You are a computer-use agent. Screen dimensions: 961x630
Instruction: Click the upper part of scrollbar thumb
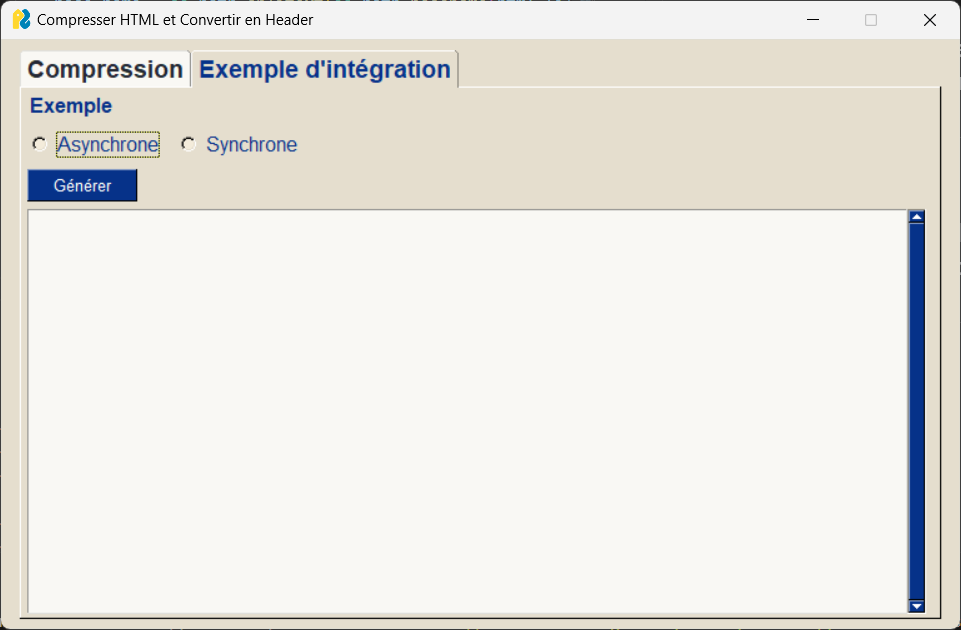(x=916, y=276)
